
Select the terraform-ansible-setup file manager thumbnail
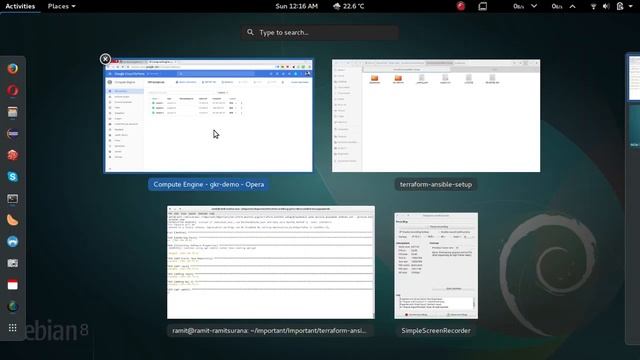[x=436, y=116]
